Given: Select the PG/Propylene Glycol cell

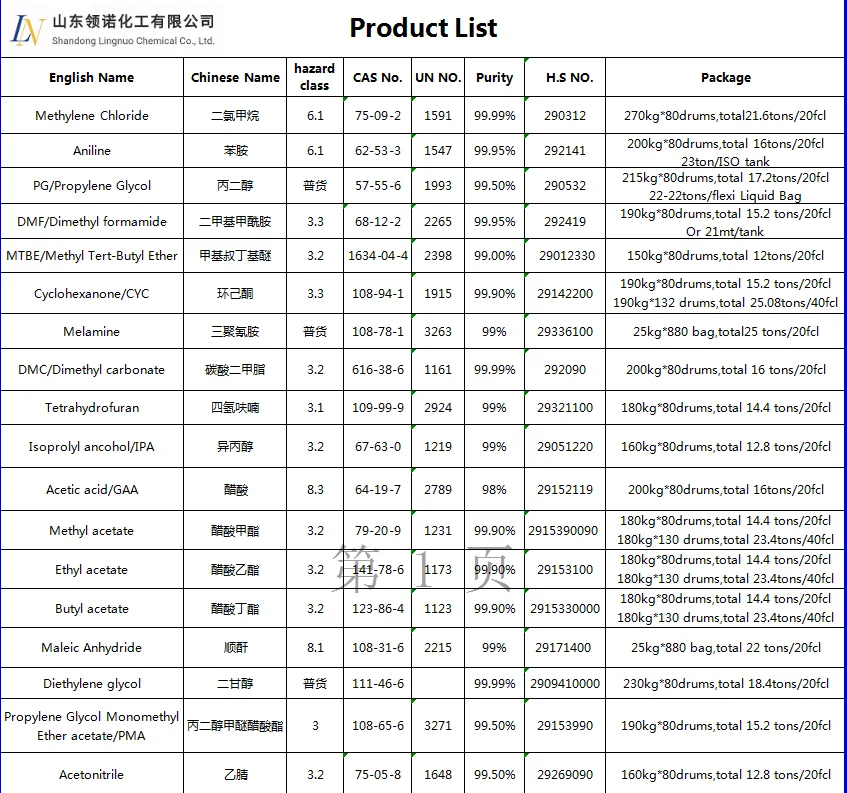Looking at the screenshot, I should pyautogui.click(x=92, y=186).
